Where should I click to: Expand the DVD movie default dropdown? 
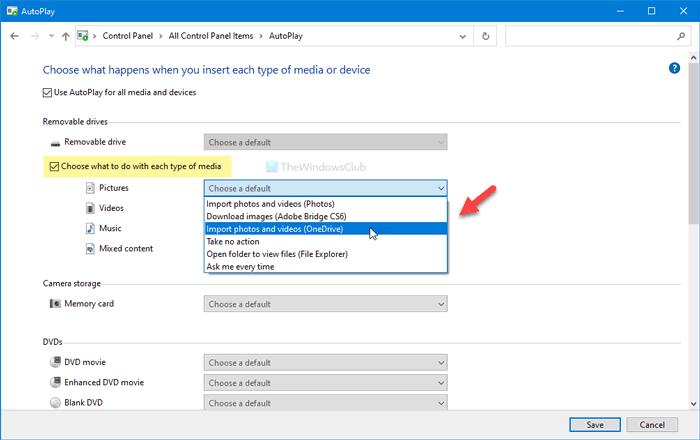325,362
